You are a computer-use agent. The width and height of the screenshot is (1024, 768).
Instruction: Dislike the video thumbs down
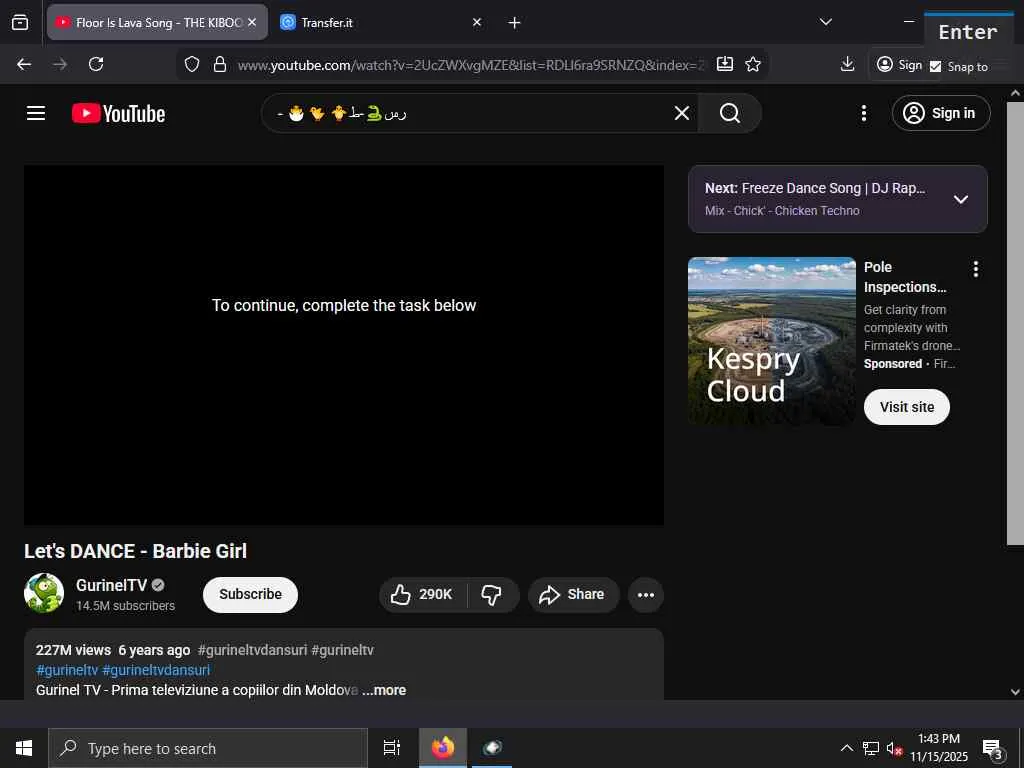[x=491, y=594]
